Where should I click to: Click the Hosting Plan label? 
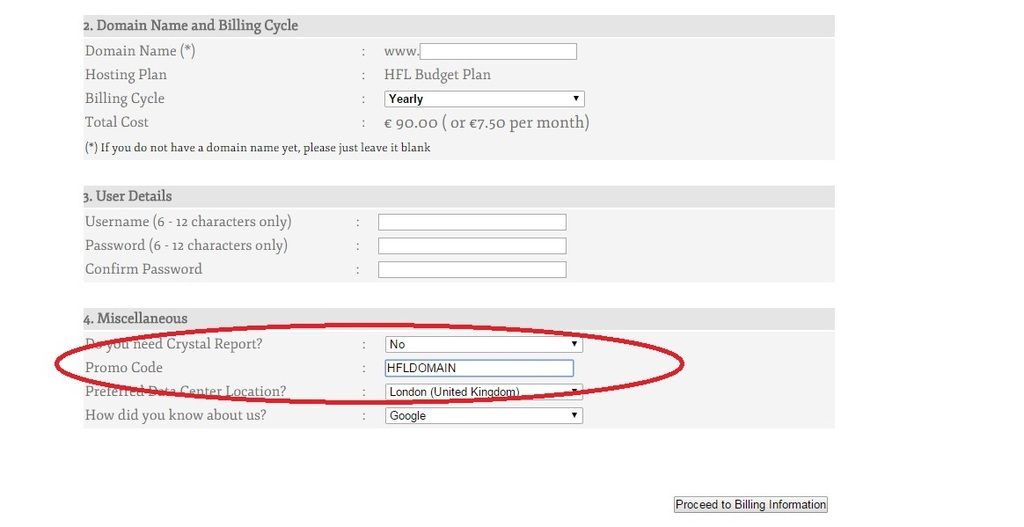(x=126, y=75)
